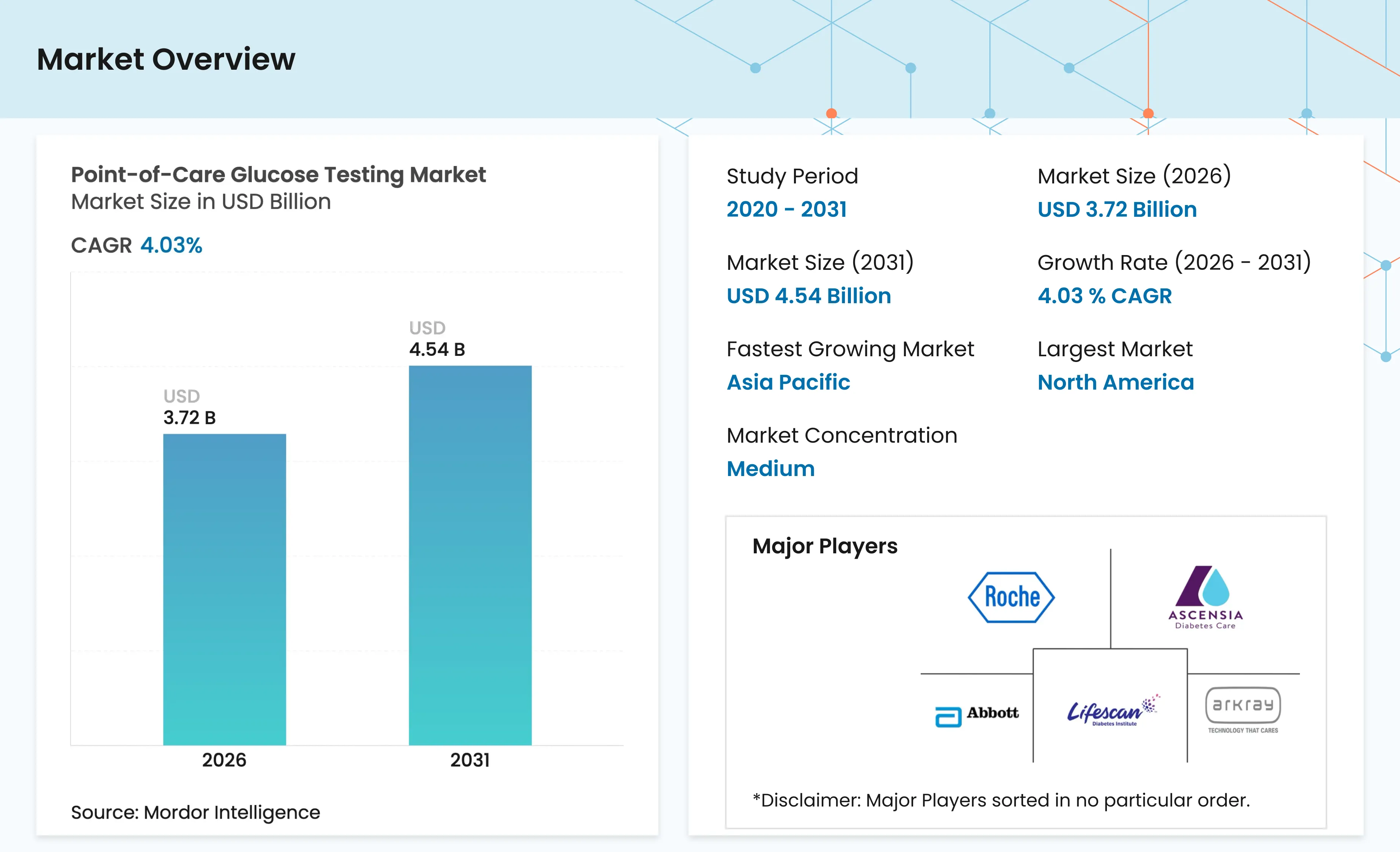Click the Ascensia Diabetes Care logo

1206,597
